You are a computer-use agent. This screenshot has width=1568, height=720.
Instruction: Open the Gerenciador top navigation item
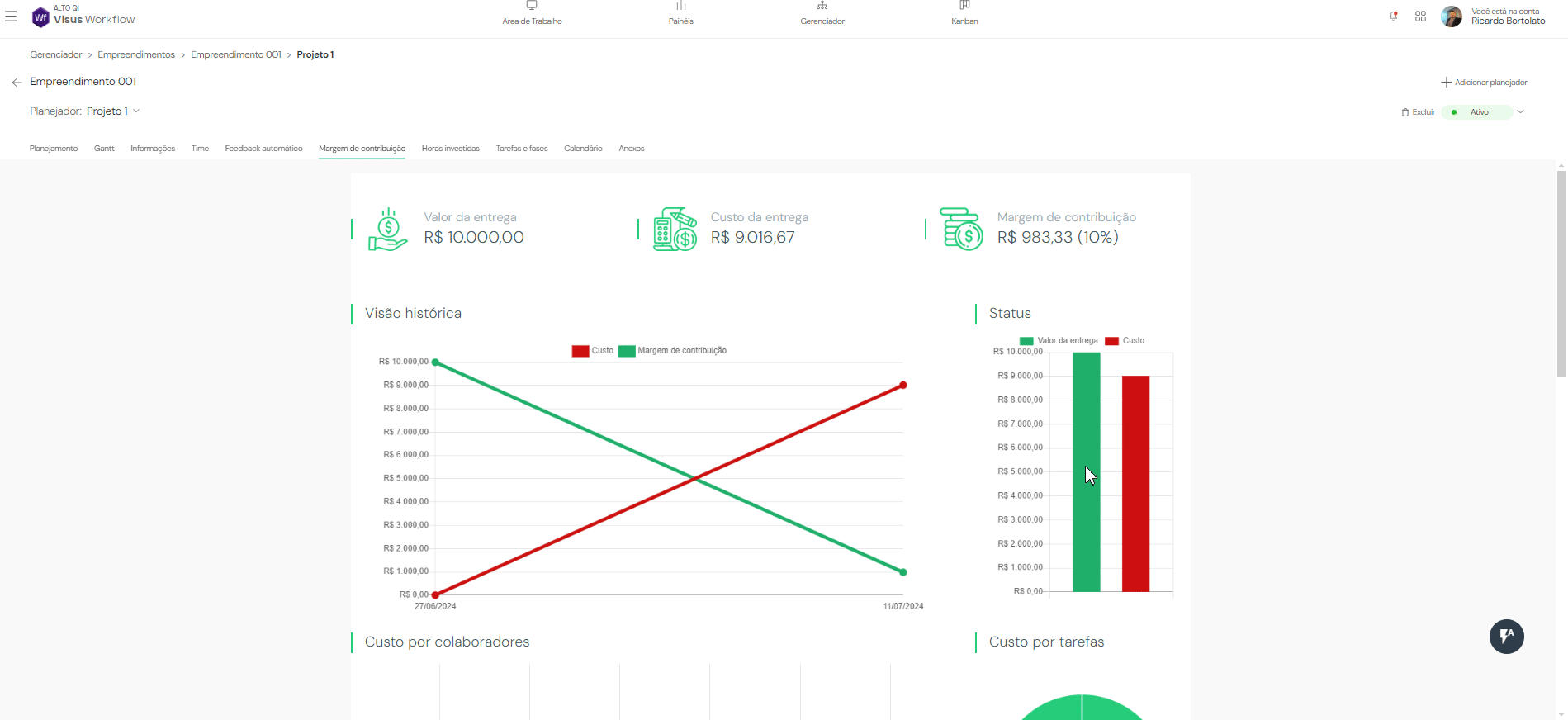(x=822, y=14)
